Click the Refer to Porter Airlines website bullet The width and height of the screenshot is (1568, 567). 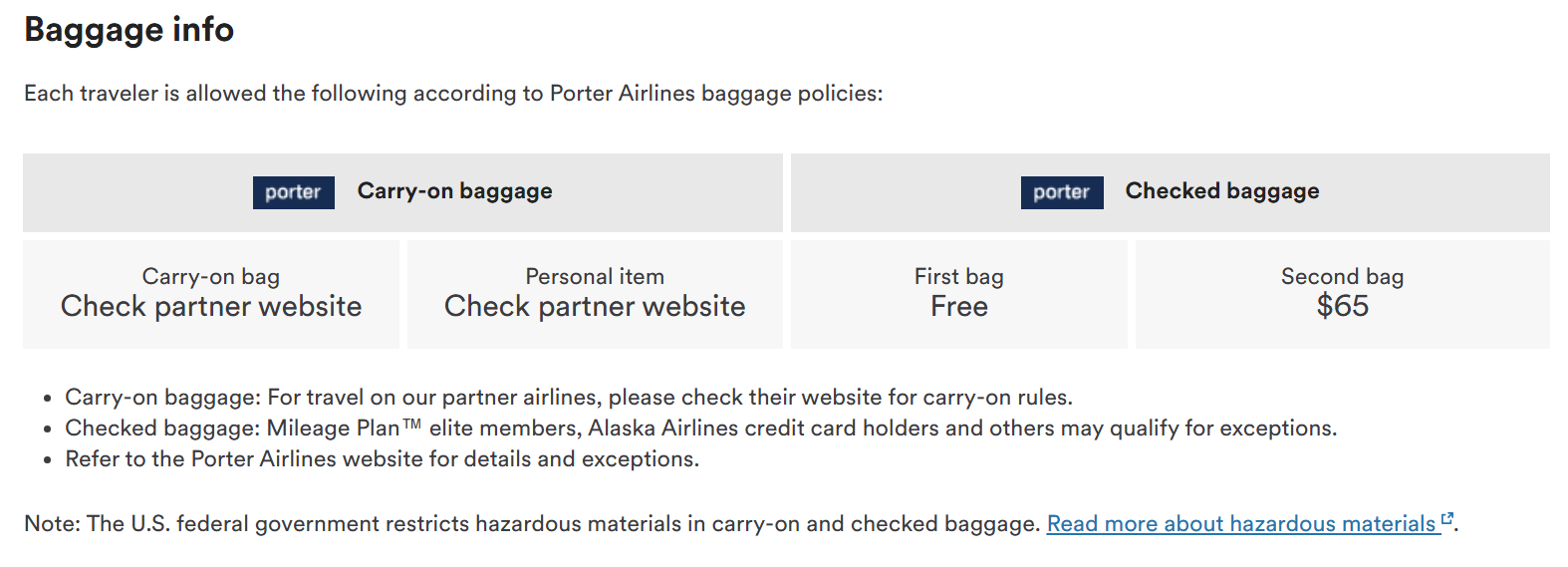tap(382, 459)
